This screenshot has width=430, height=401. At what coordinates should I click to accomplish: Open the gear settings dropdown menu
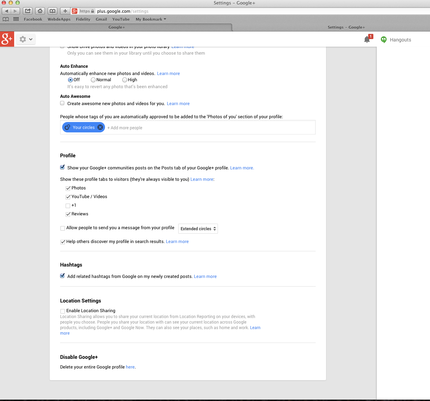[x=26, y=39]
